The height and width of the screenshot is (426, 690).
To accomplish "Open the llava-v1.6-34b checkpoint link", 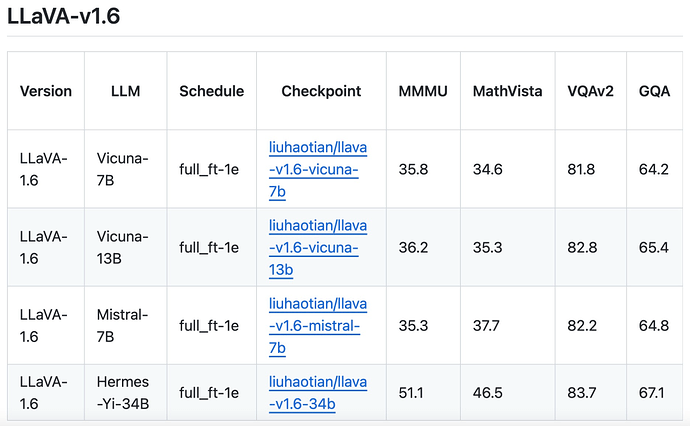I will point(318,393).
